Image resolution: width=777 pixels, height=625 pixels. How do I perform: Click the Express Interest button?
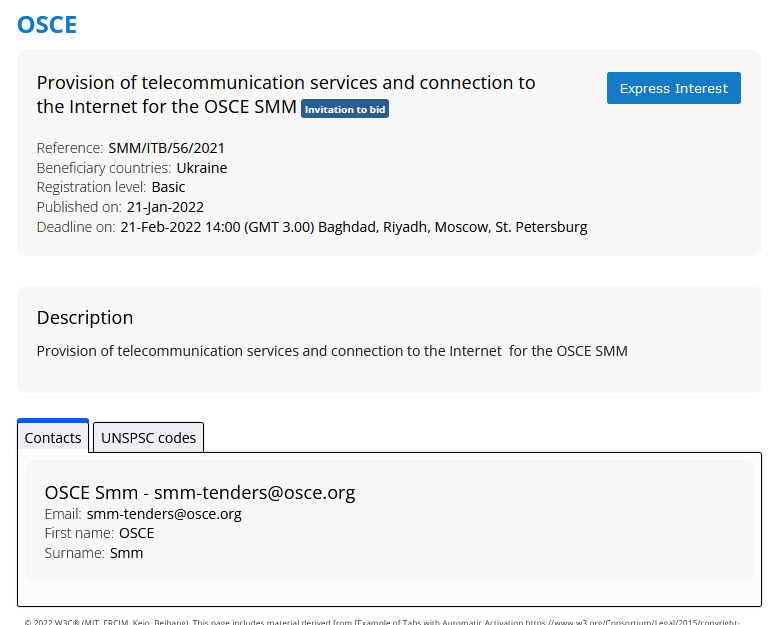[673, 88]
